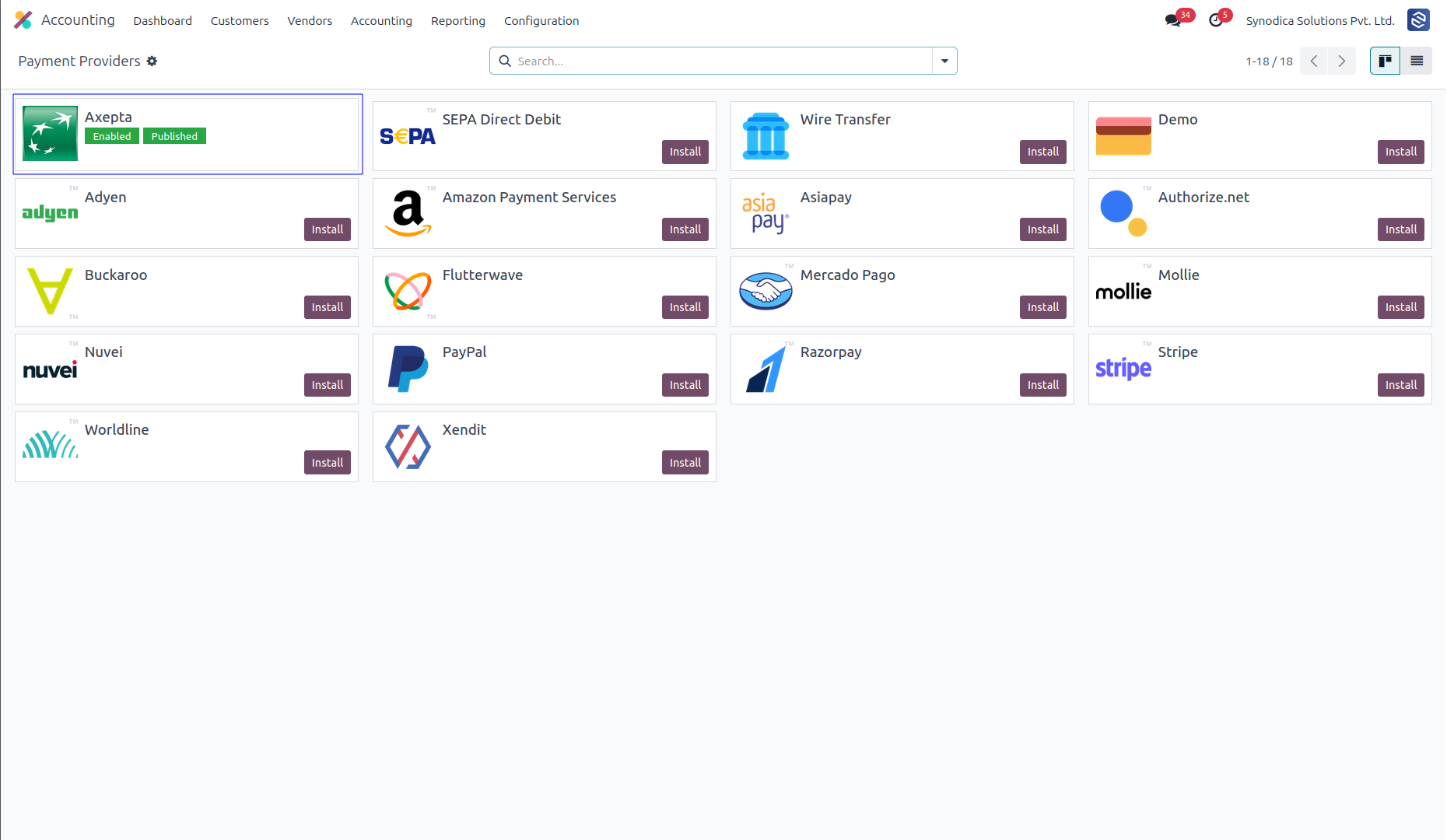Install the Asiapay provider
Image resolution: width=1454 pixels, height=840 pixels.
coord(1043,229)
